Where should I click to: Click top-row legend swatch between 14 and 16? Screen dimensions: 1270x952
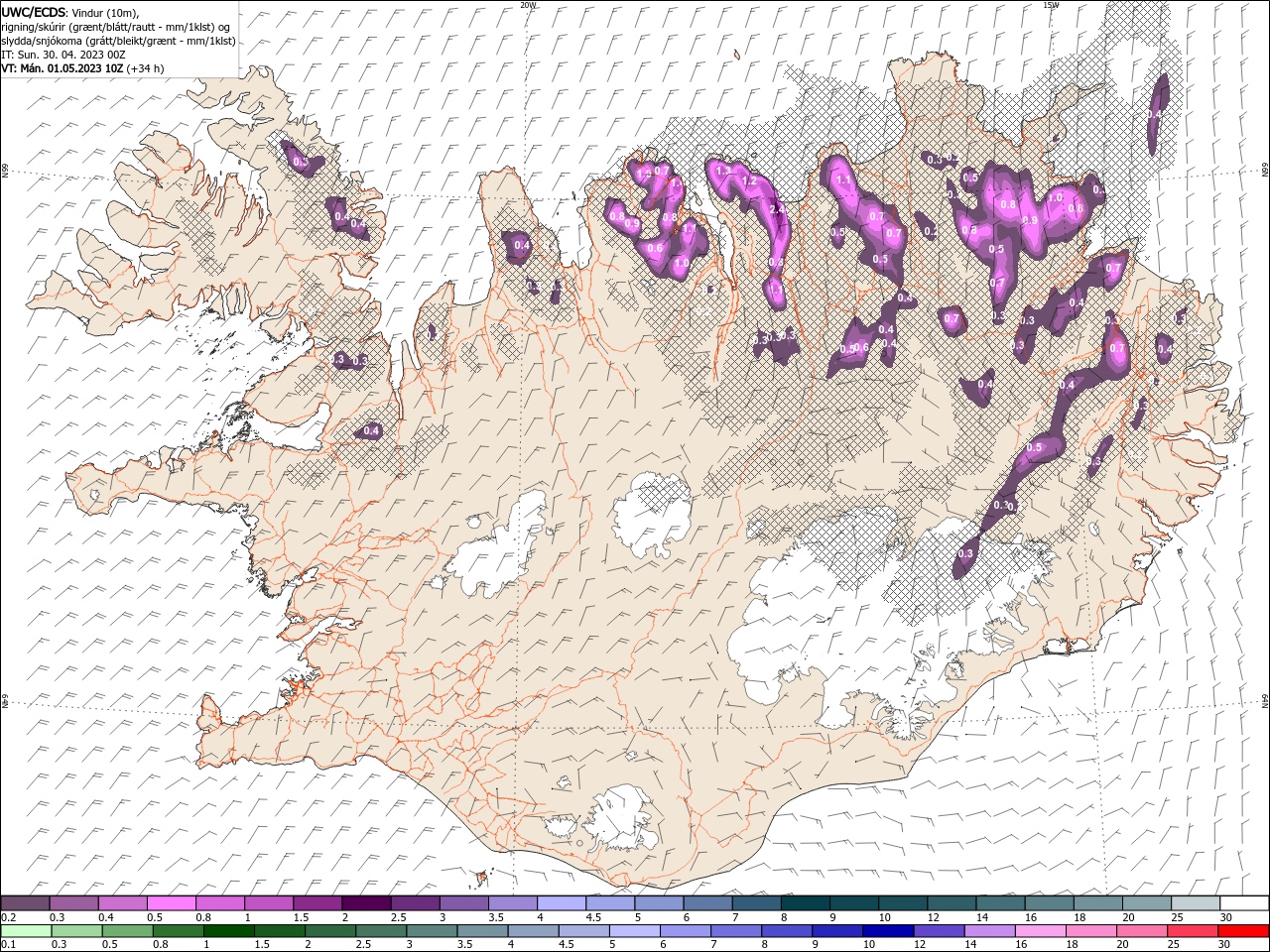click(x=1000, y=903)
